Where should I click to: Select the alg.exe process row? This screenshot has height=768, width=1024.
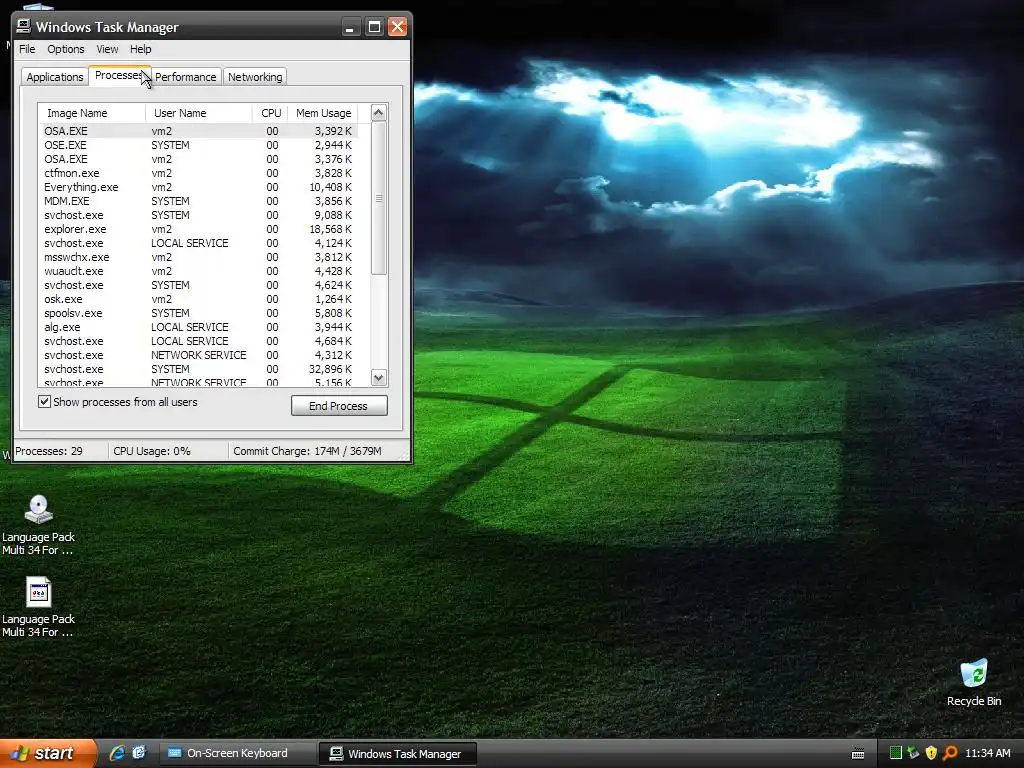point(199,327)
